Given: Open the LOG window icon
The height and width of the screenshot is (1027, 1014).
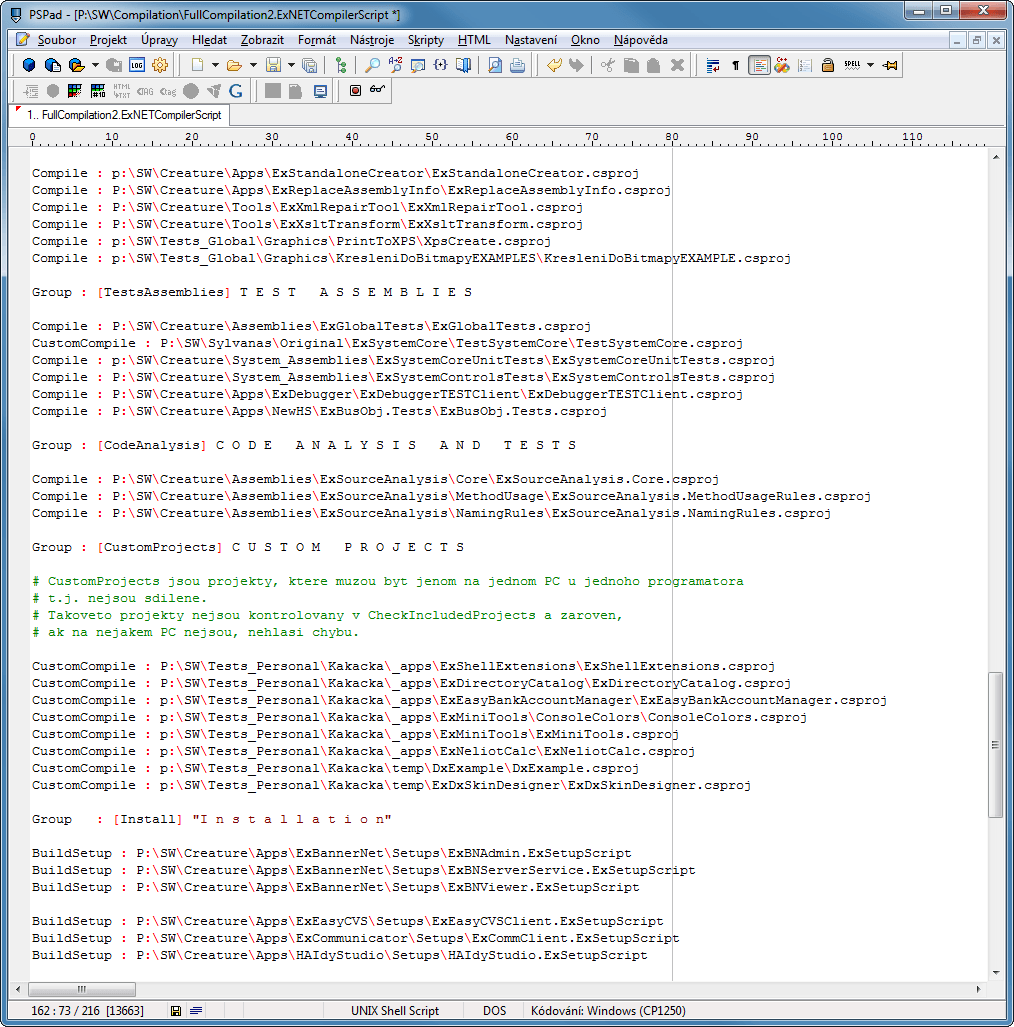Looking at the screenshot, I should pyautogui.click(x=137, y=65).
